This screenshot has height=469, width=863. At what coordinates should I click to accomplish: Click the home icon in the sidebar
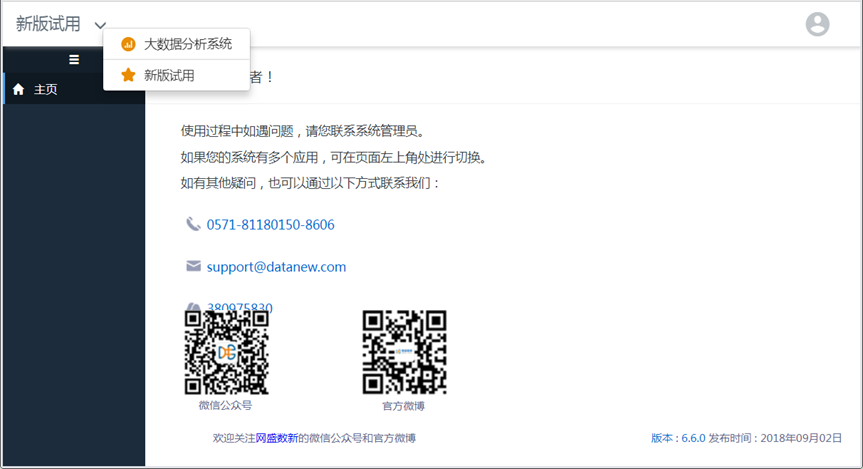click(x=18, y=89)
